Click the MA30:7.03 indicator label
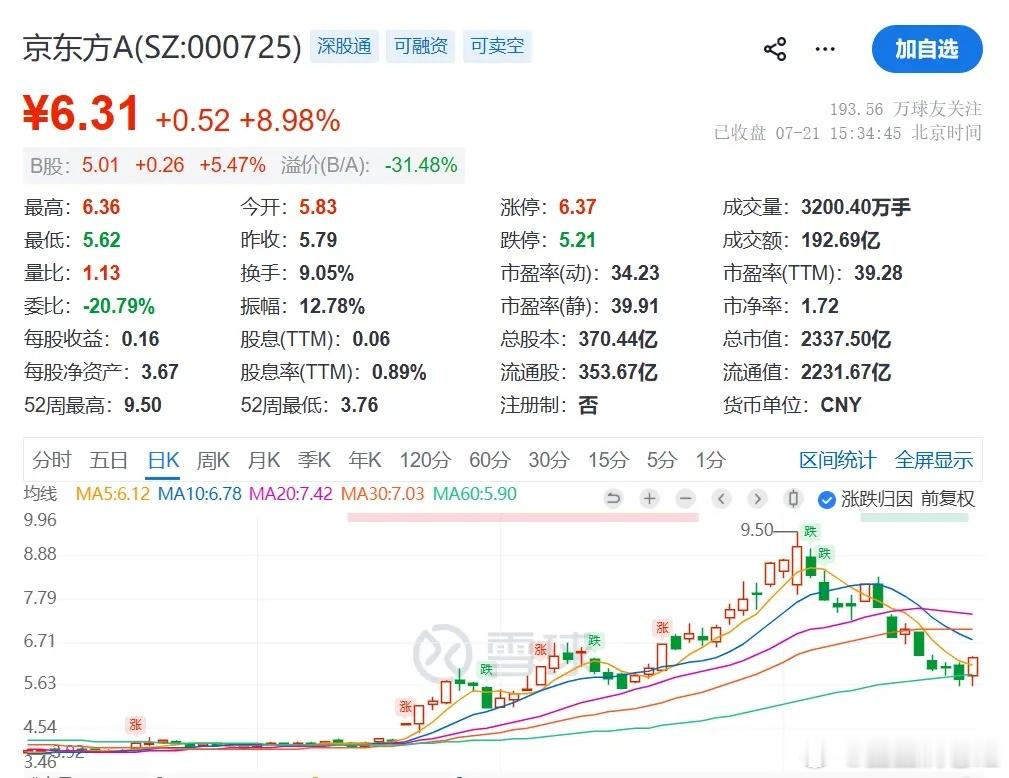Image resolution: width=1009 pixels, height=778 pixels. click(x=382, y=494)
